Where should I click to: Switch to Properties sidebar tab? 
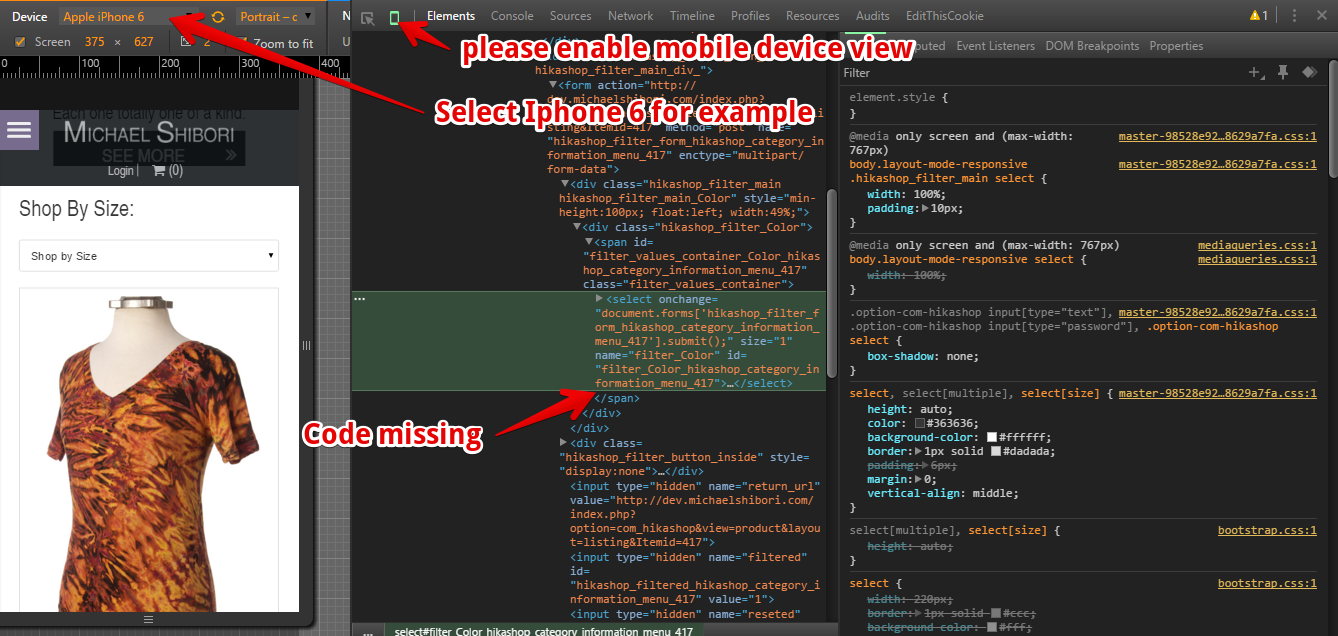coord(1176,46)
